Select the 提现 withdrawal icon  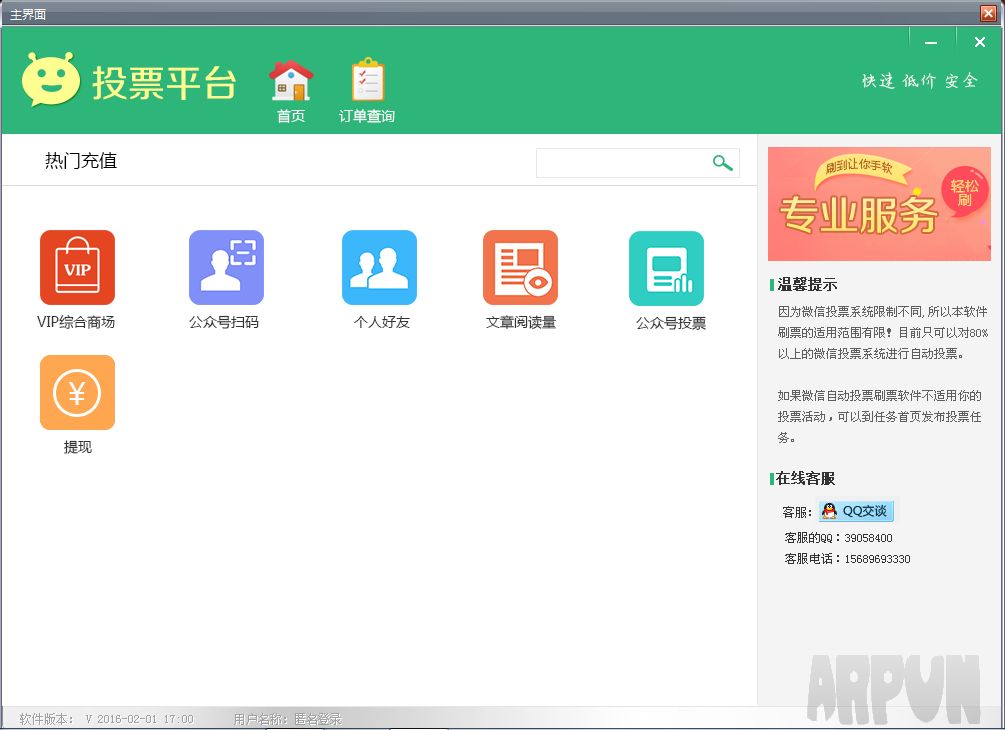point(77,392)
